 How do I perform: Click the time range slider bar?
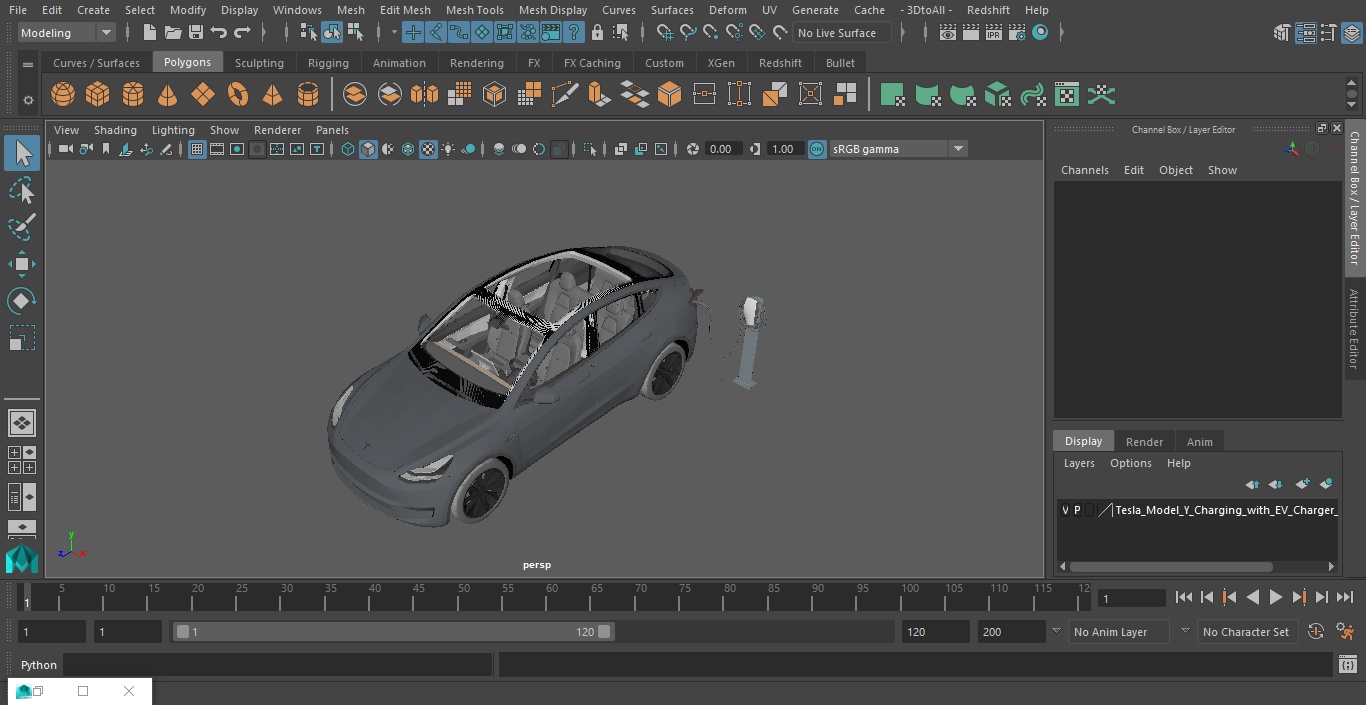click(x=393, y=632)
